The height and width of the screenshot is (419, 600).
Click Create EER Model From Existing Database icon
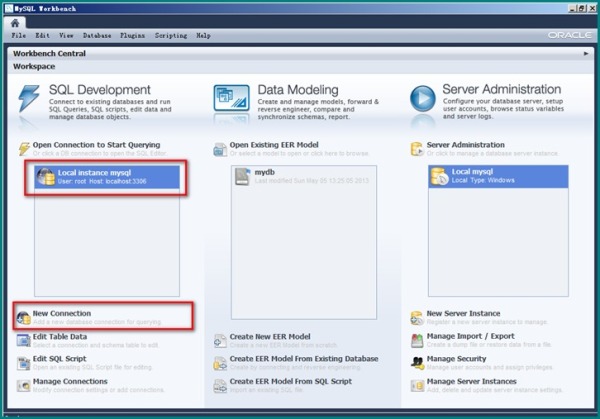(x=220, y=363)
